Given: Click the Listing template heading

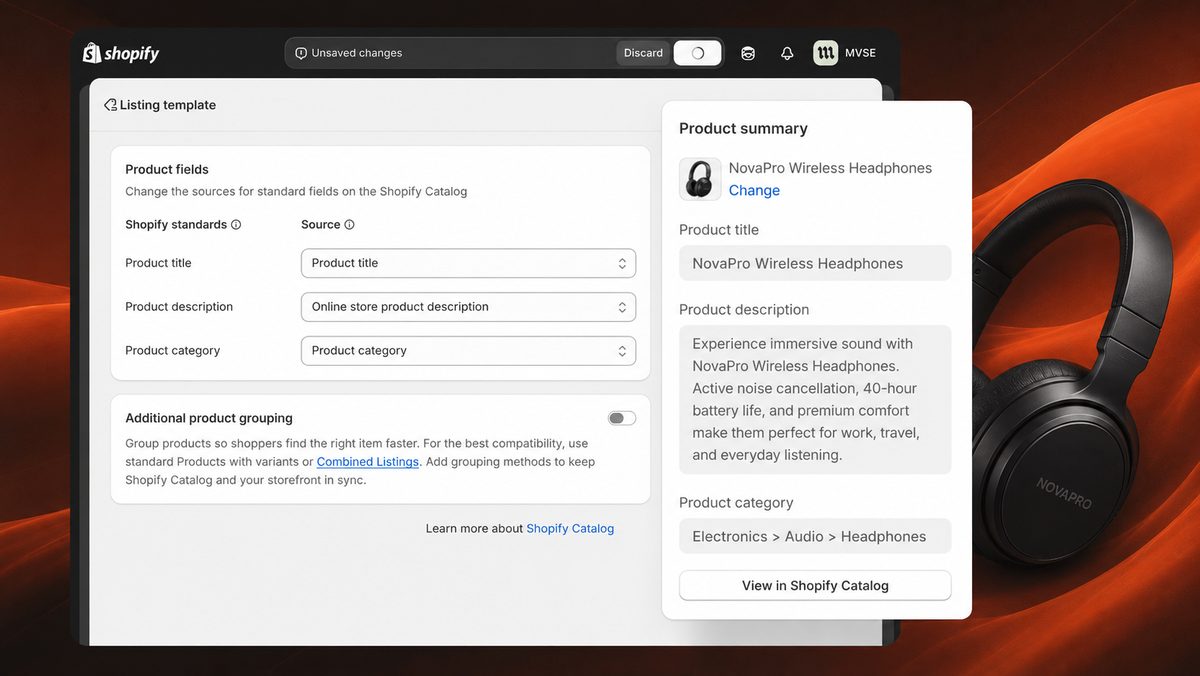Looking at the screenshot, I should 168,105.
